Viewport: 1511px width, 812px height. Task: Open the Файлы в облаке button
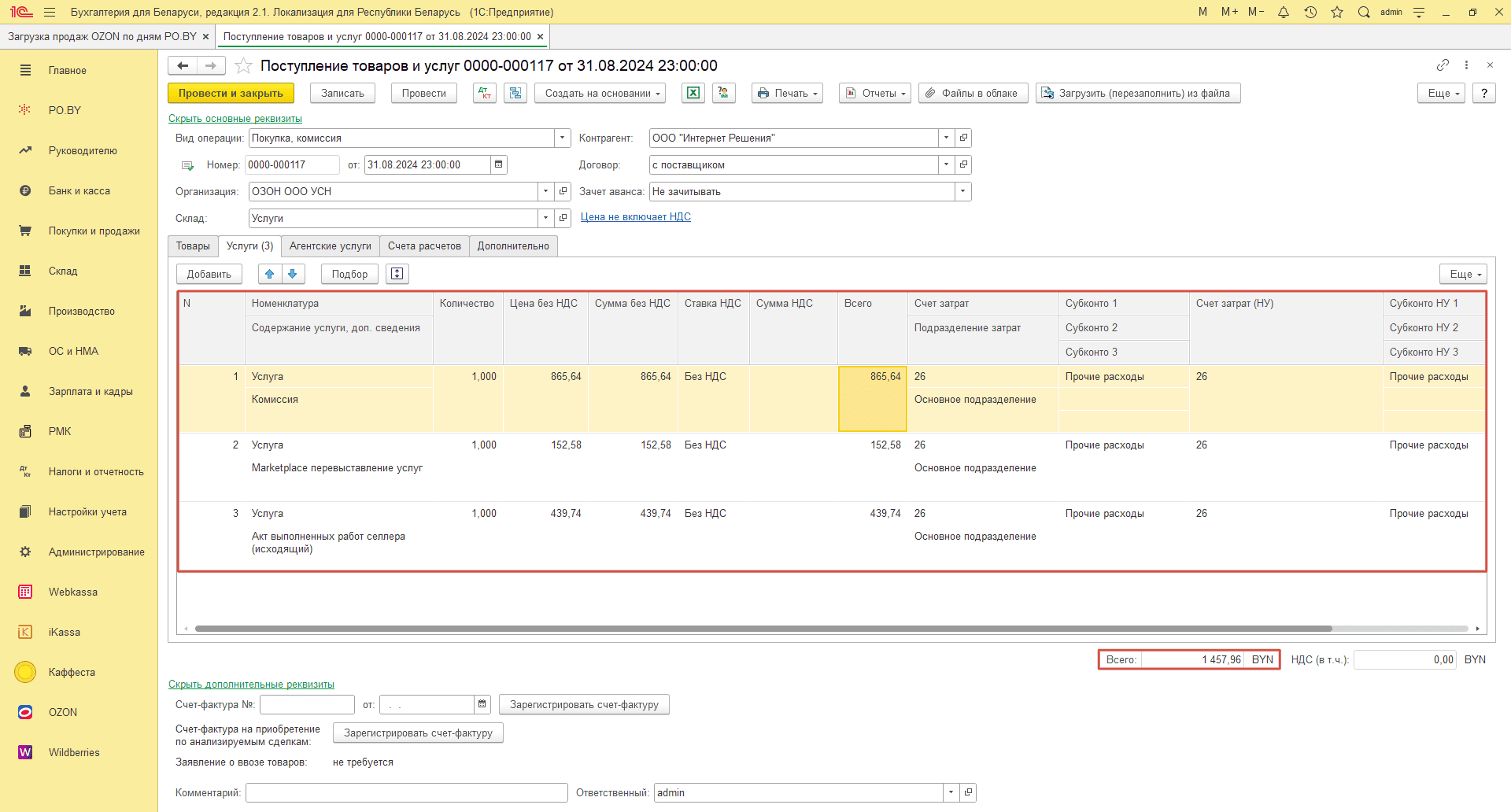[973, 93]
